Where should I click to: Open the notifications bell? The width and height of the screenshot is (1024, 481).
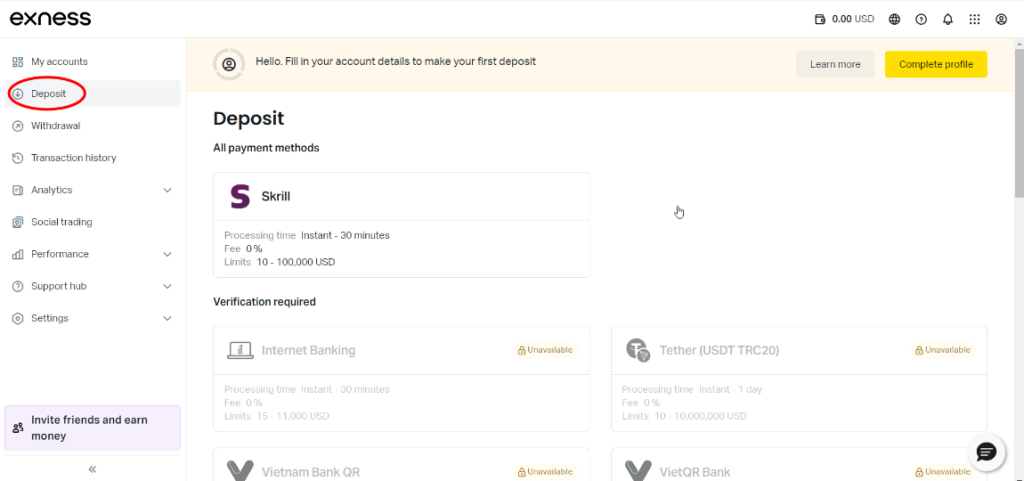tap(947, 19)
